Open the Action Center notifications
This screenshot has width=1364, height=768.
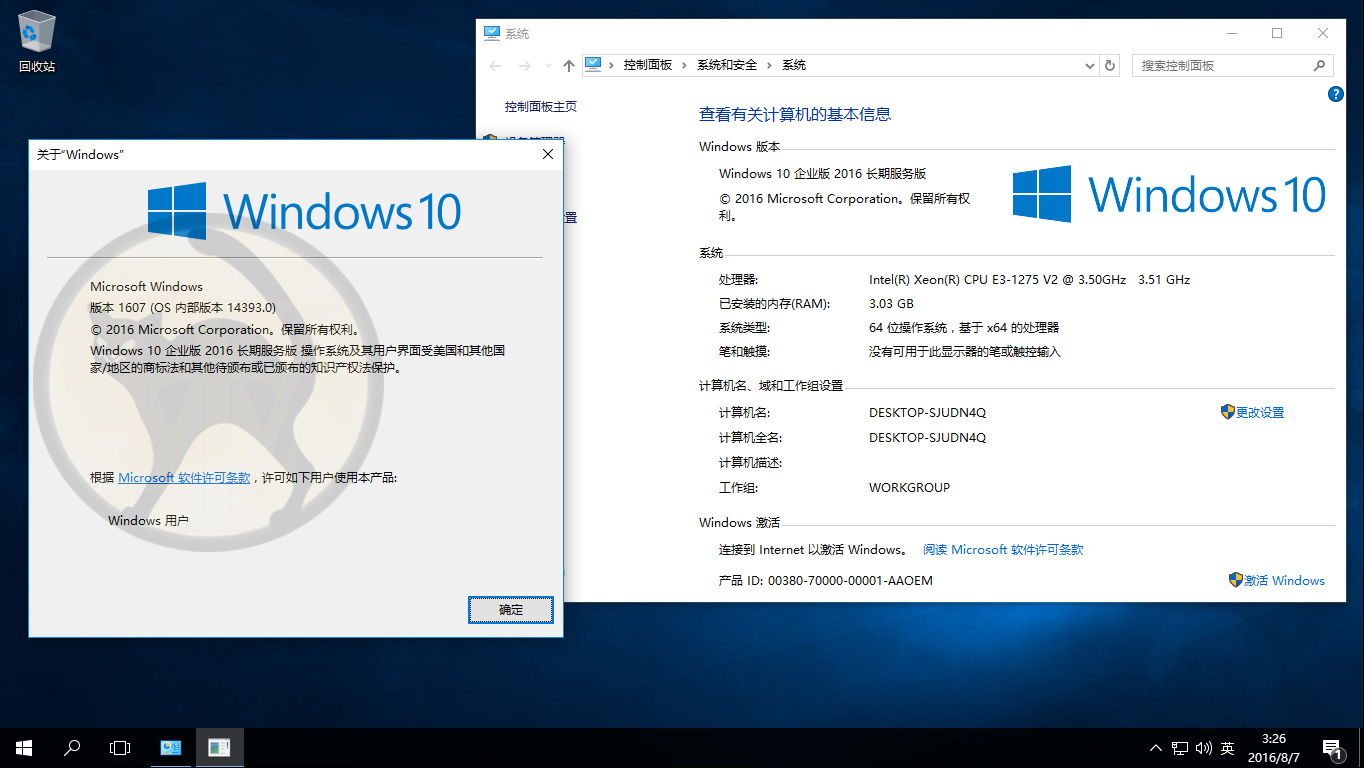(1331, 747)
